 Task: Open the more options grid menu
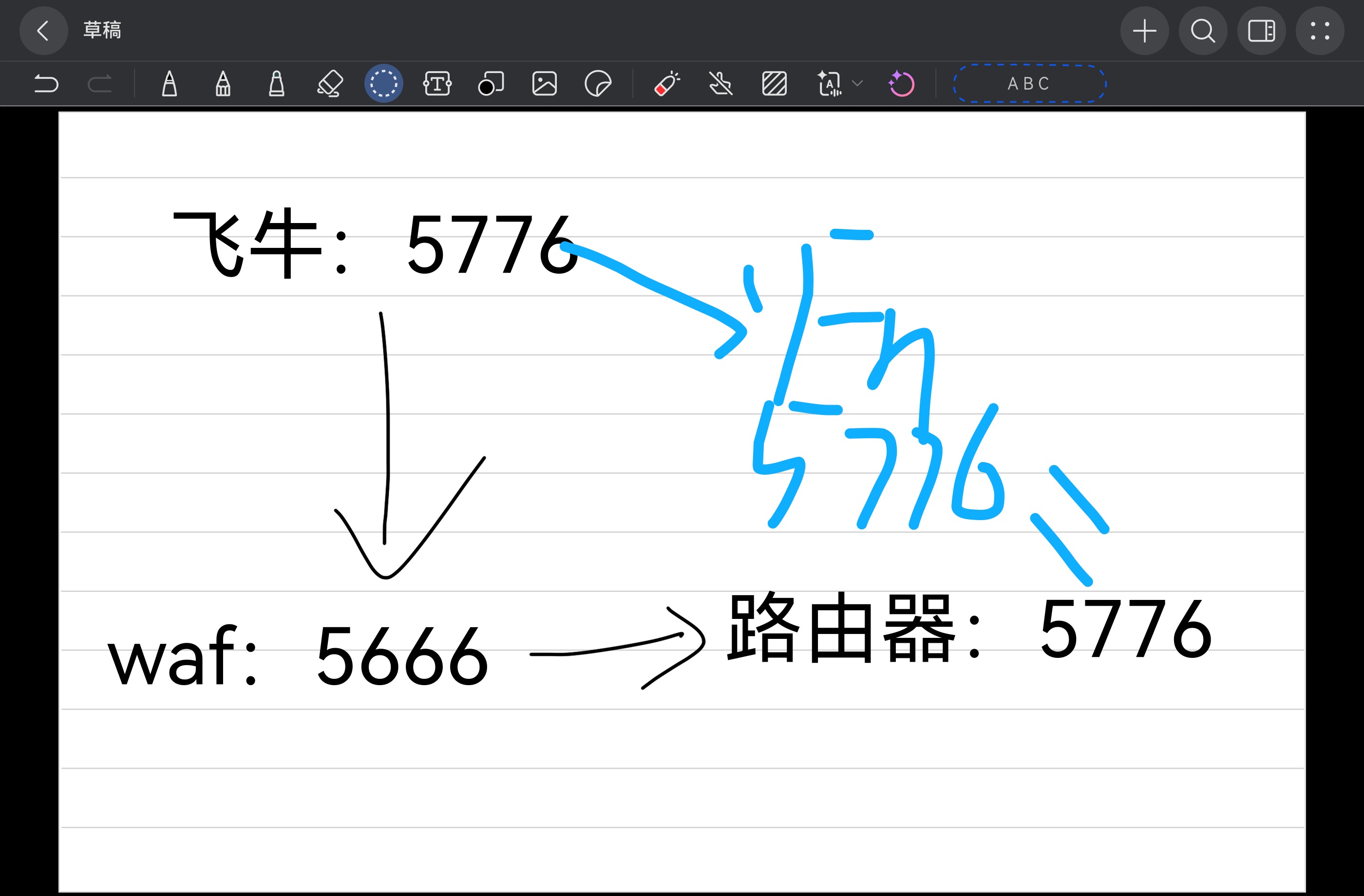click(1320, 30)
